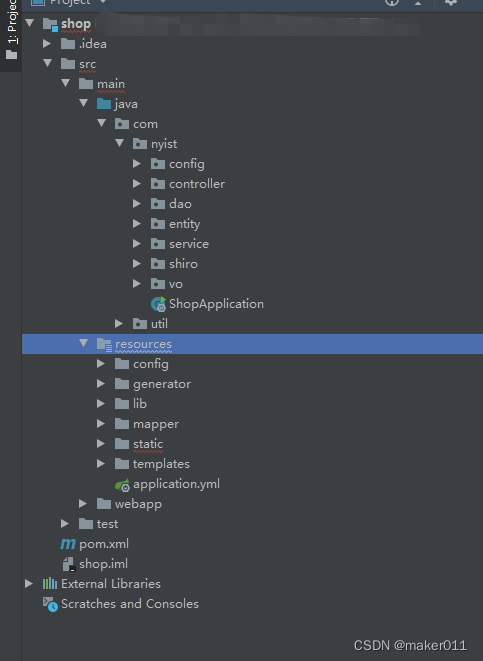Click the Maven pom.xml icon

[x=68, y=544]
